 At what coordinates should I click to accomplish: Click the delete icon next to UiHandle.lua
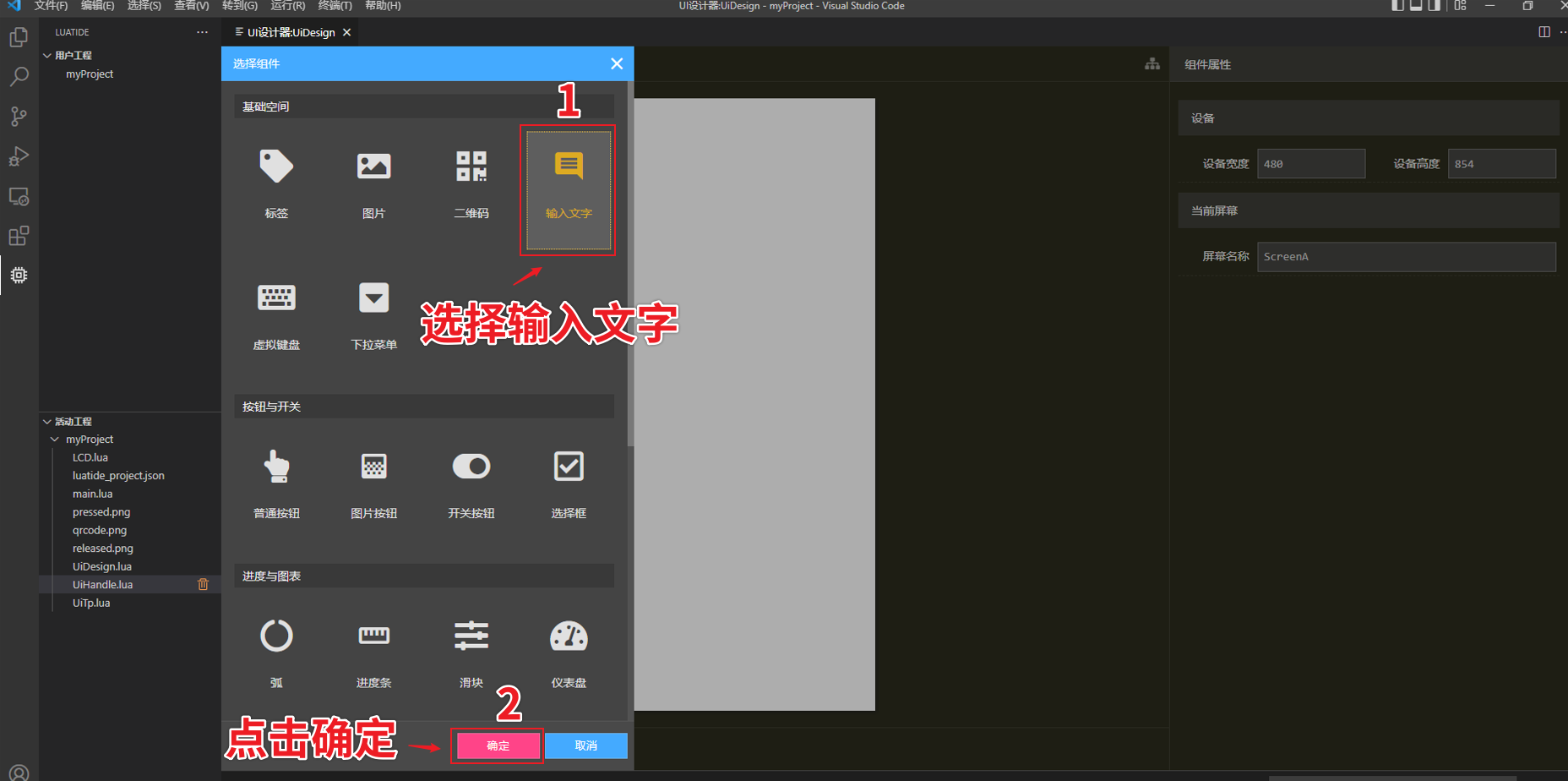[x=203, y=584]
